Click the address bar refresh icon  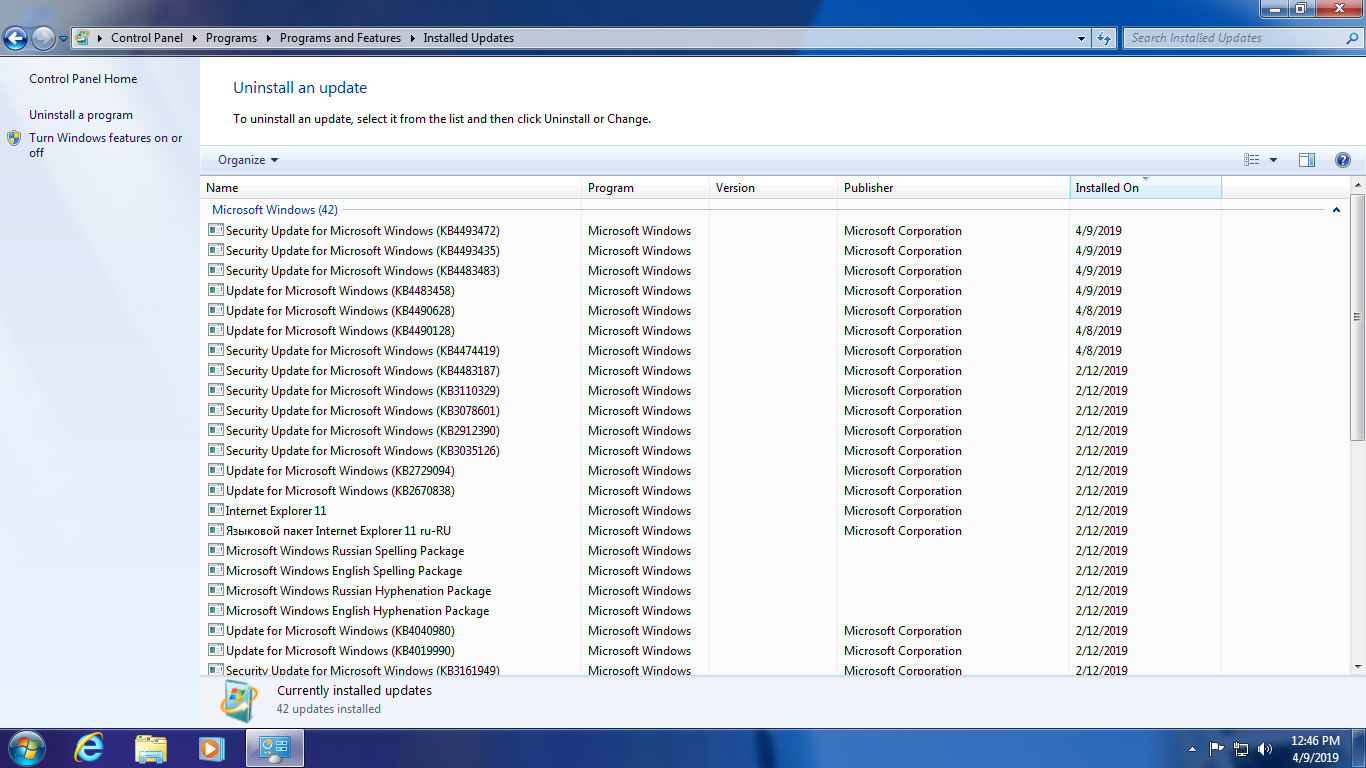[1104, 38]
